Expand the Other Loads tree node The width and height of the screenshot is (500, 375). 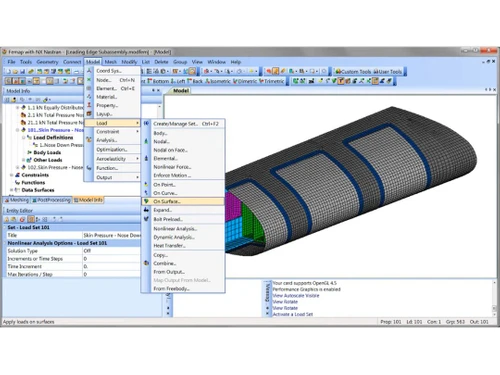[24, 160]
